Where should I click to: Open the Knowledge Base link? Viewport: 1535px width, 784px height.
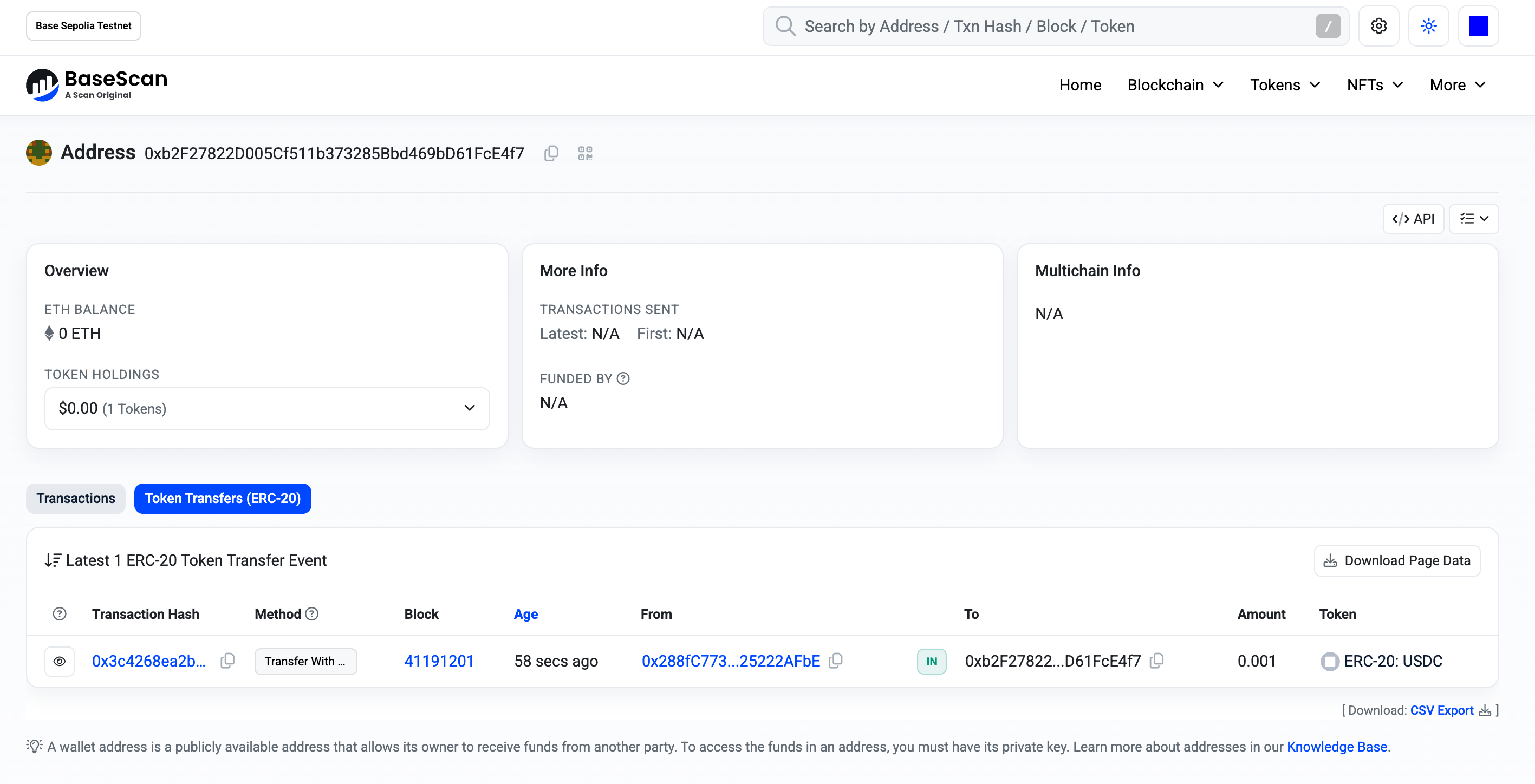1337,747
